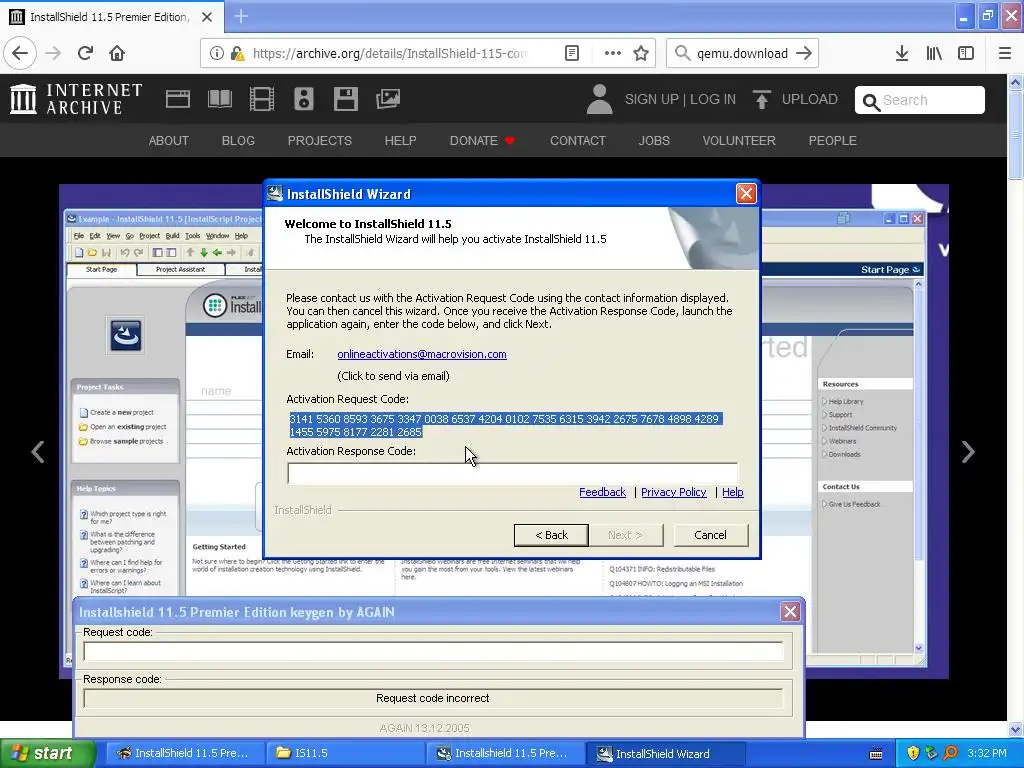Click SIGN UP link

coord(652,99)
